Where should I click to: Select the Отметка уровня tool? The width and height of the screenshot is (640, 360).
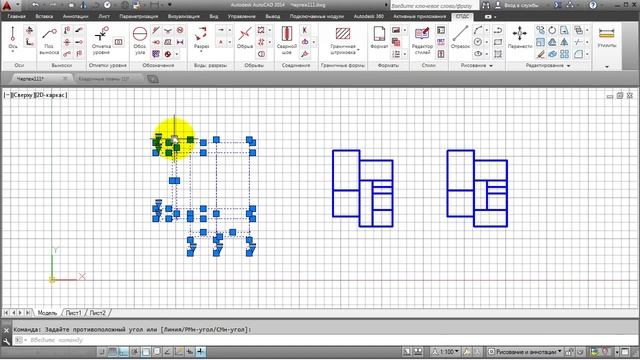(101, 40)
